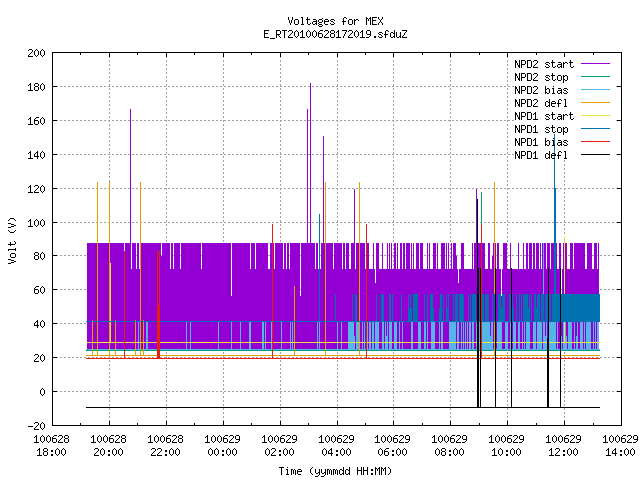Click the x-axis tick 100628 20:00

[109, 446]
